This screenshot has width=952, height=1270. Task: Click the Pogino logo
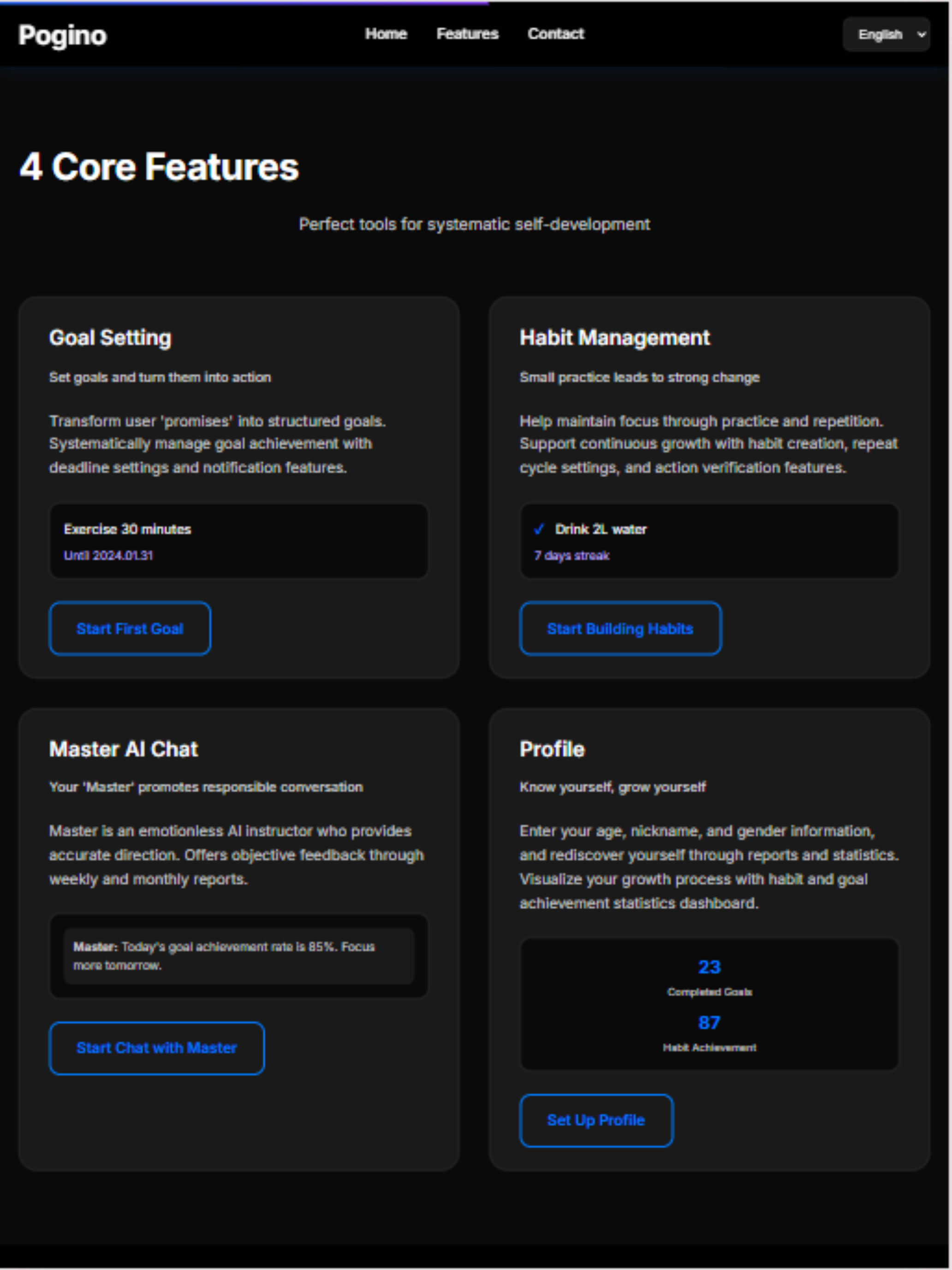tap(62, 36)
